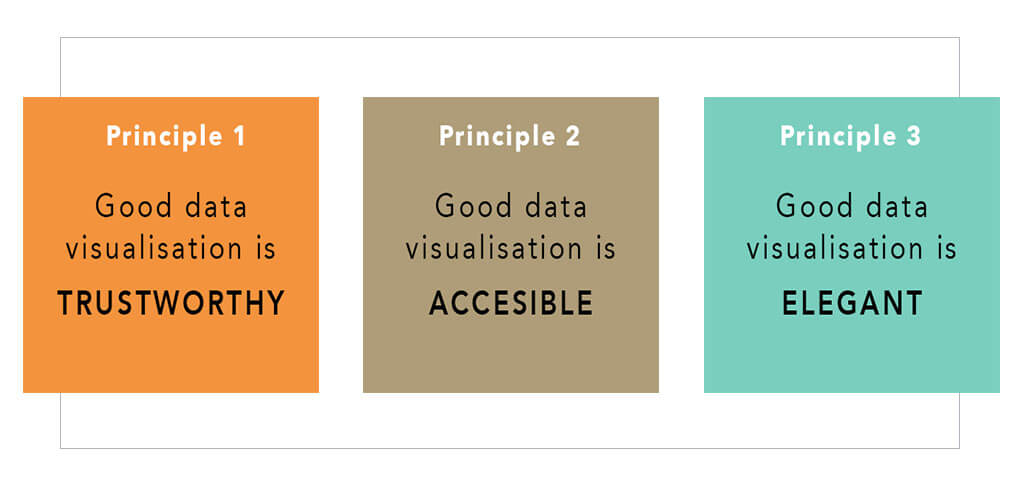Click "visualisation is" in the teal box
Image resolution: width=1023 pixels, height=490 pixels.
852,248
